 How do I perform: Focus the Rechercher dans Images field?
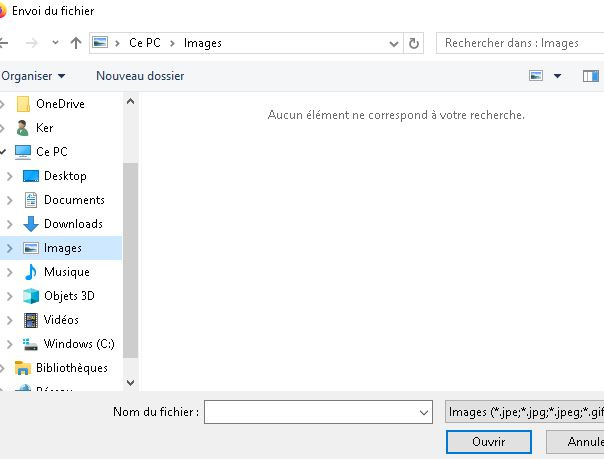[x=520, y=43]
